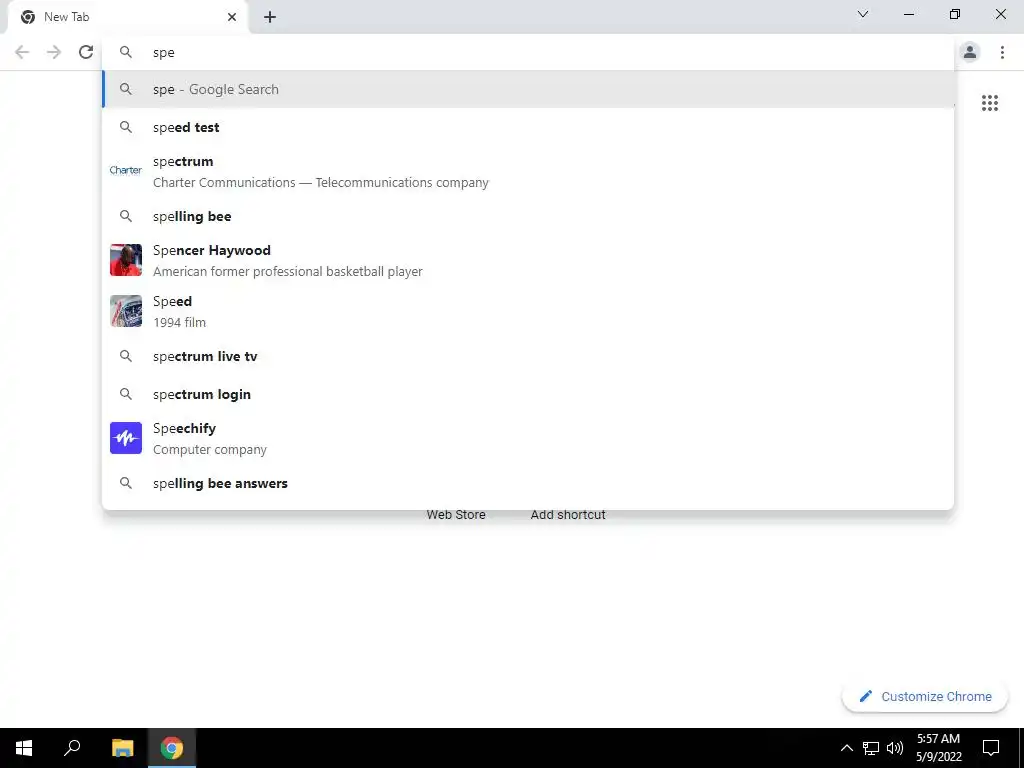Screen dimensions: 1024x768
Task: Go back using the left arrow
Action: pyautogui.click(x=22, y=52)
